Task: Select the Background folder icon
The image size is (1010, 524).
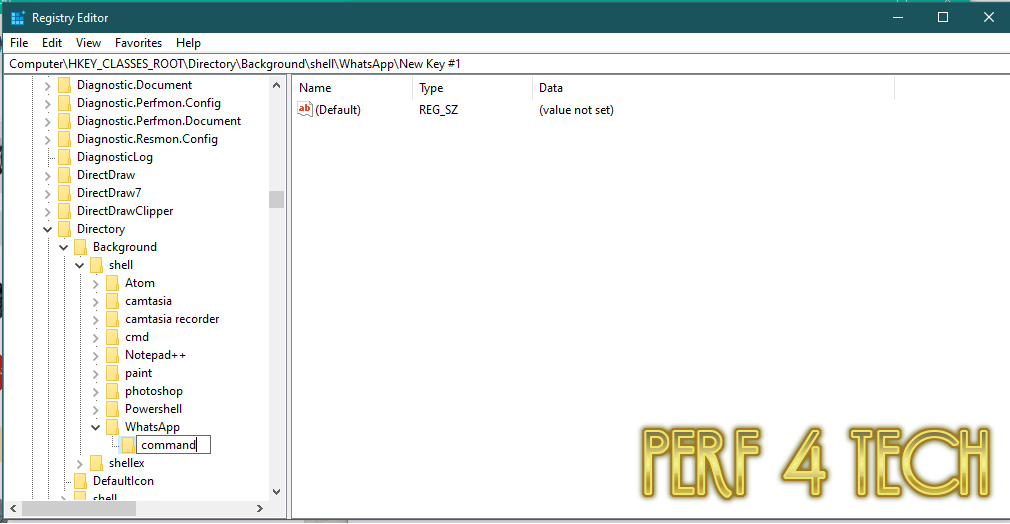Action: [80, 247]
